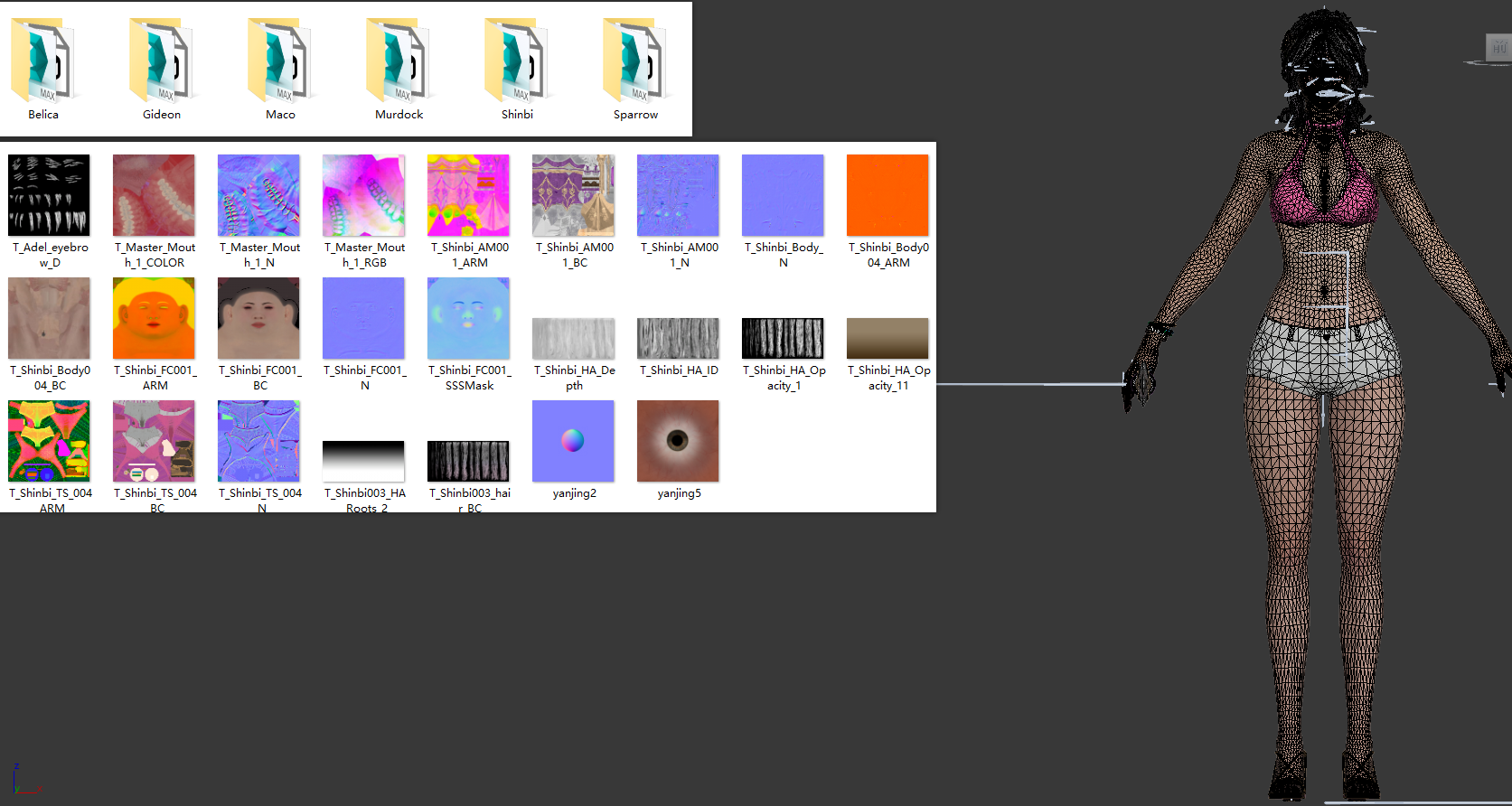Open the Shinbi folder

click(517, 61)
